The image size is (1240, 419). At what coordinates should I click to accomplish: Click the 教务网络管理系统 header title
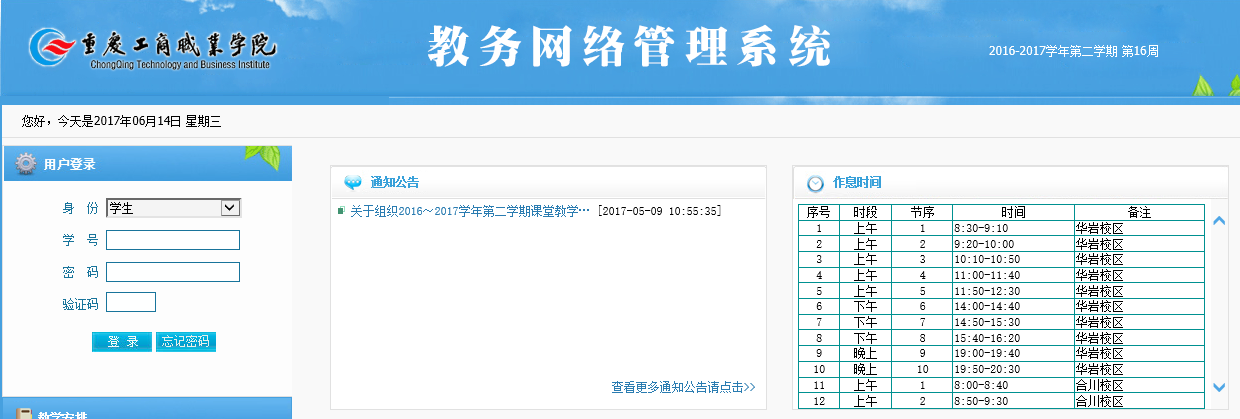629,46
